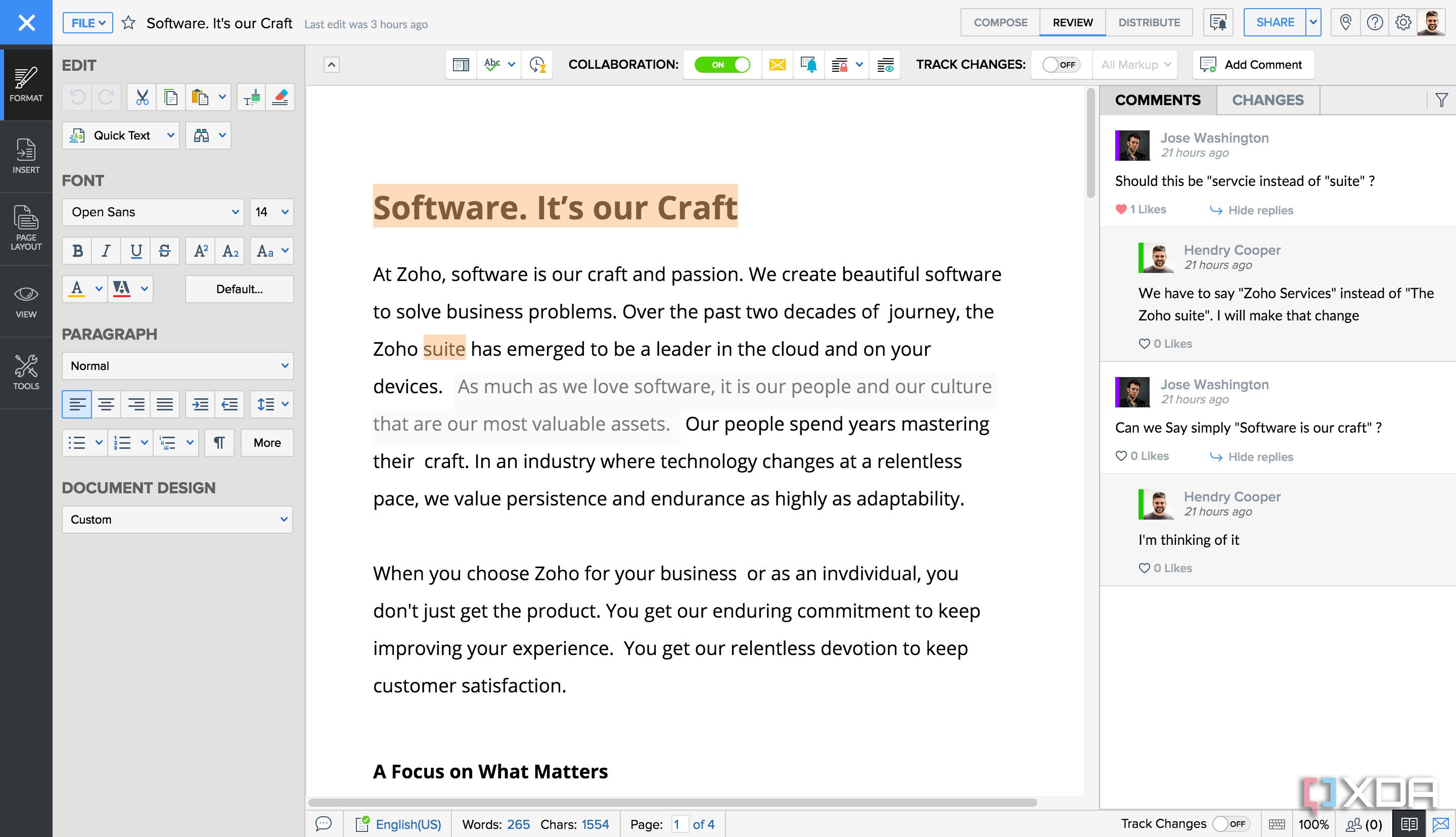Open the Open Sans font dropdown
Screen dimensions: 1456x837
pos(153,212)
